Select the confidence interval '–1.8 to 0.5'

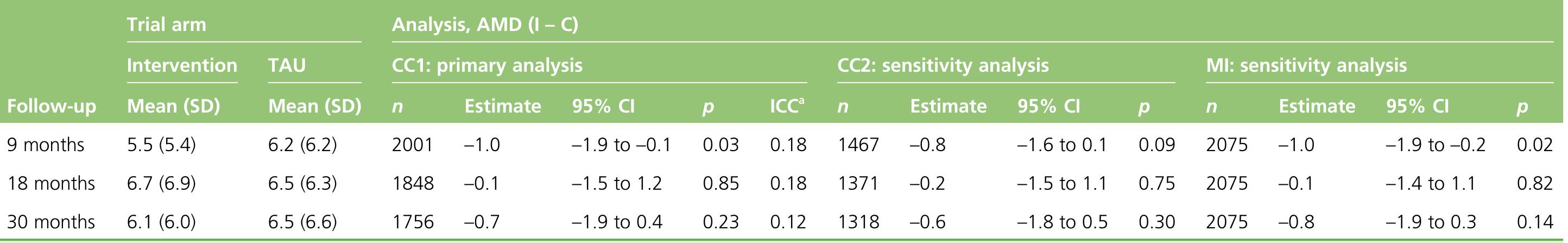pyautogui.click(x=1063, y=222)
